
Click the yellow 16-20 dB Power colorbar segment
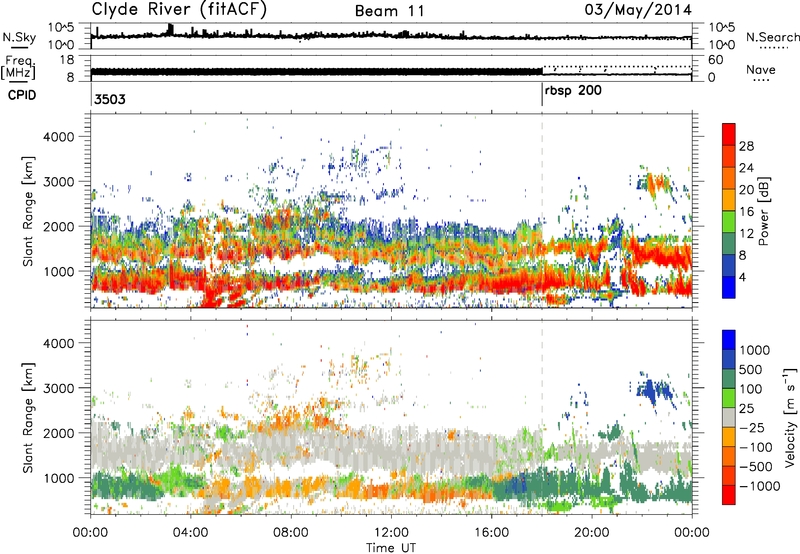coord(729,199)
